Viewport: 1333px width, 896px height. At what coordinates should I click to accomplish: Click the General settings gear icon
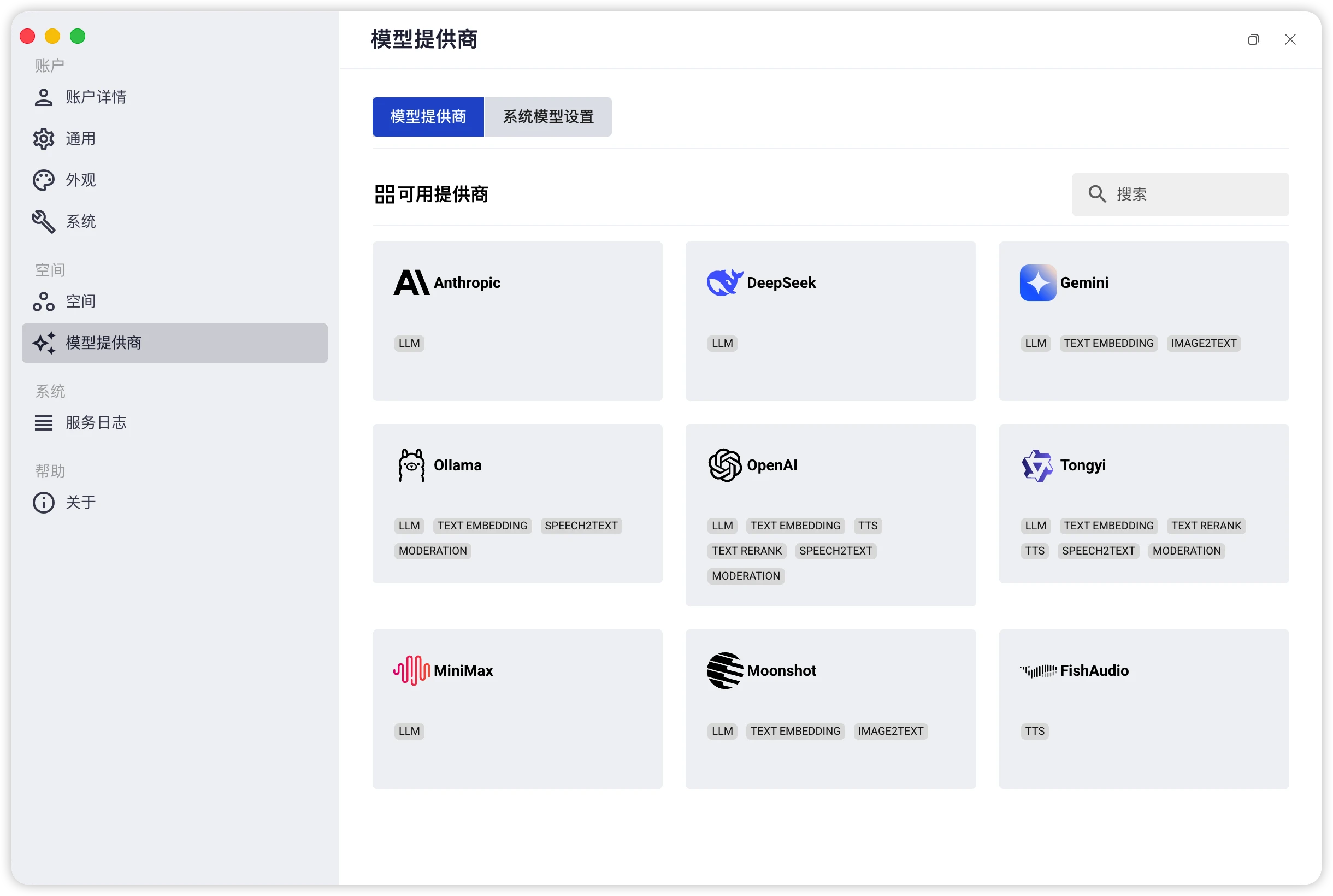click(43, 139)
